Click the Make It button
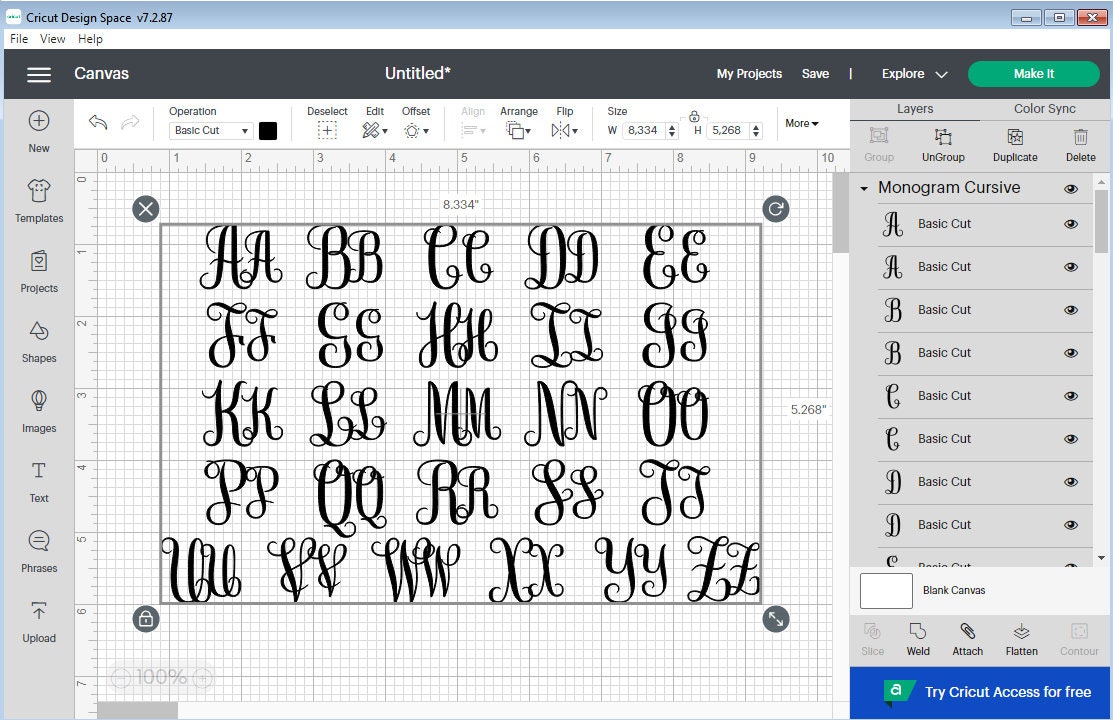This screenshot has width=1113, height=720. 1034,73
